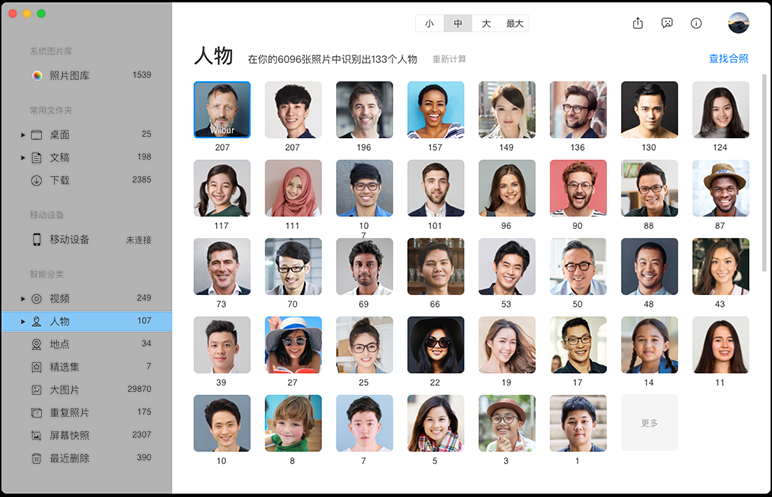Viewport: 772px width, 497px height.
Task: Select 重复照片 in the sidebar
Action: (x=70, y=412)
